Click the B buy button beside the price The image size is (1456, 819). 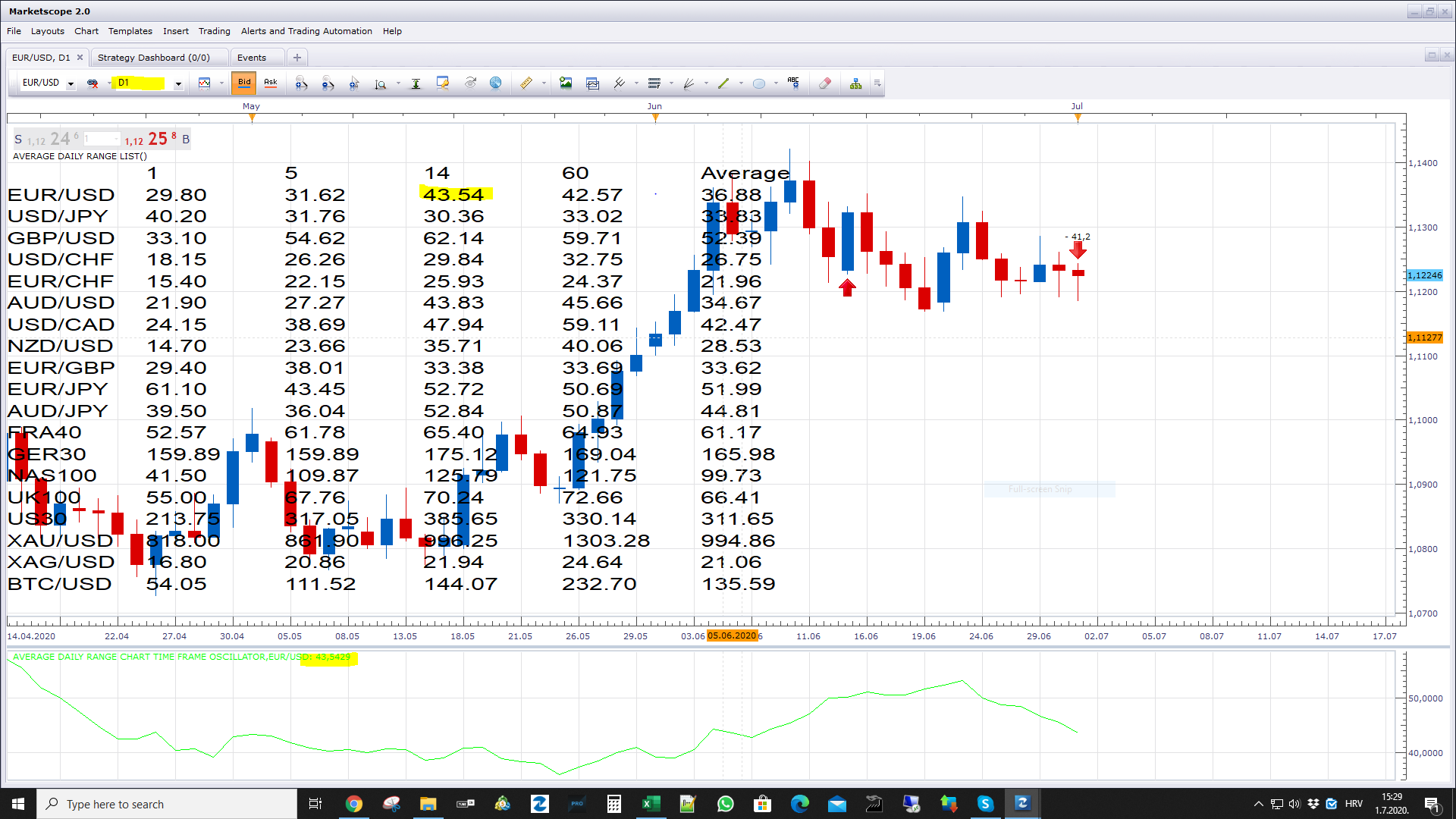click(186, 140)
